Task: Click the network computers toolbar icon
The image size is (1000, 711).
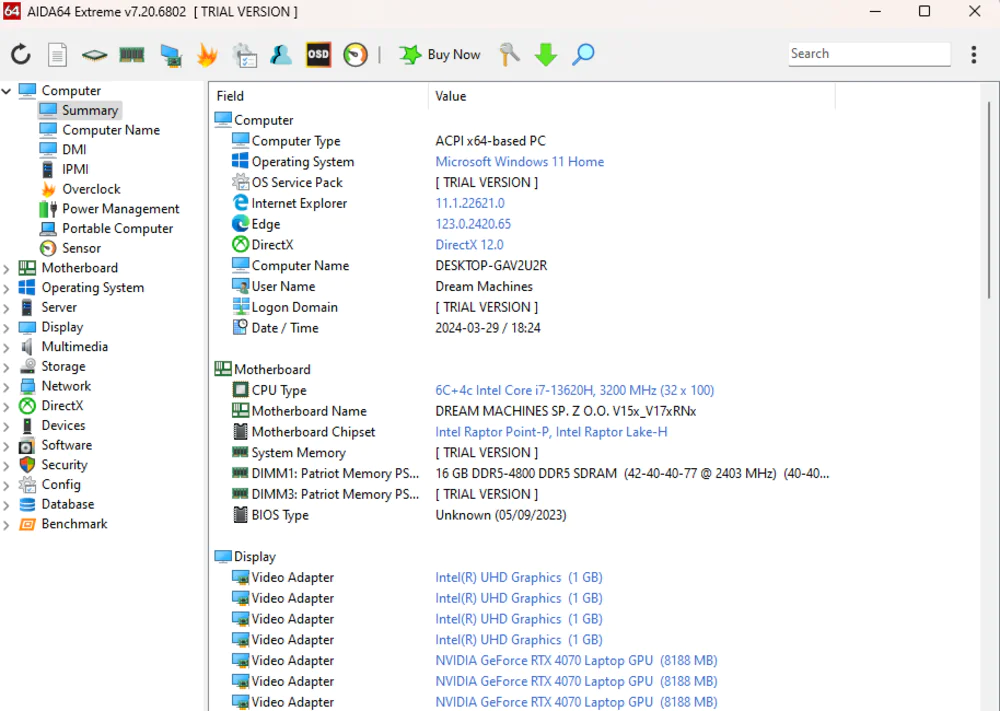Action: [x=170, y=55]
